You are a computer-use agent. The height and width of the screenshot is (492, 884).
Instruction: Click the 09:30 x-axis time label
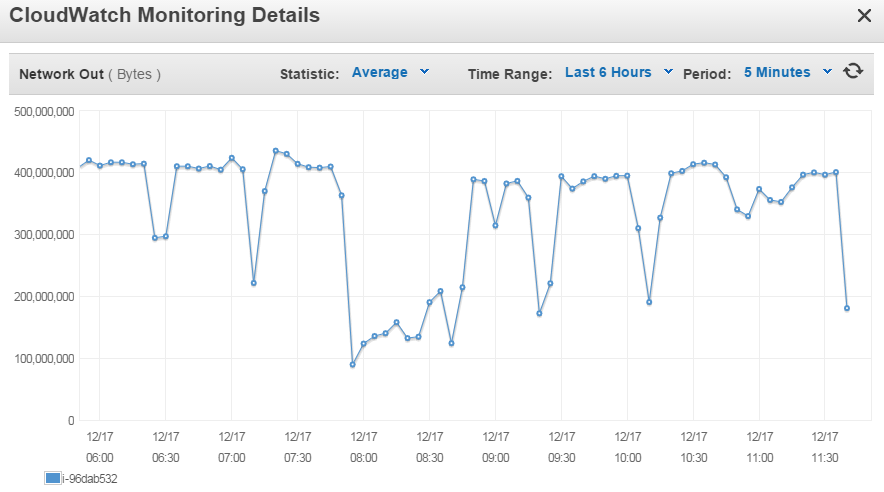coord(562,458)
